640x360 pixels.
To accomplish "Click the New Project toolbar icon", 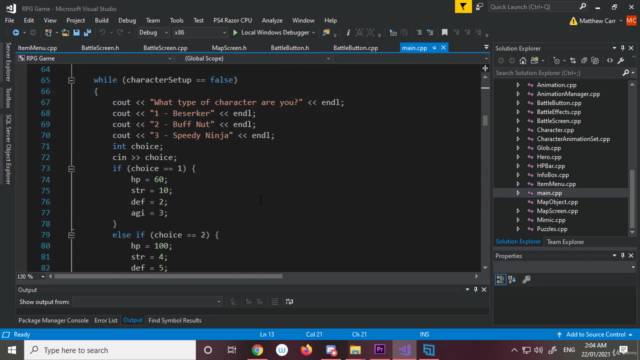I will click(x=48, y=33).
